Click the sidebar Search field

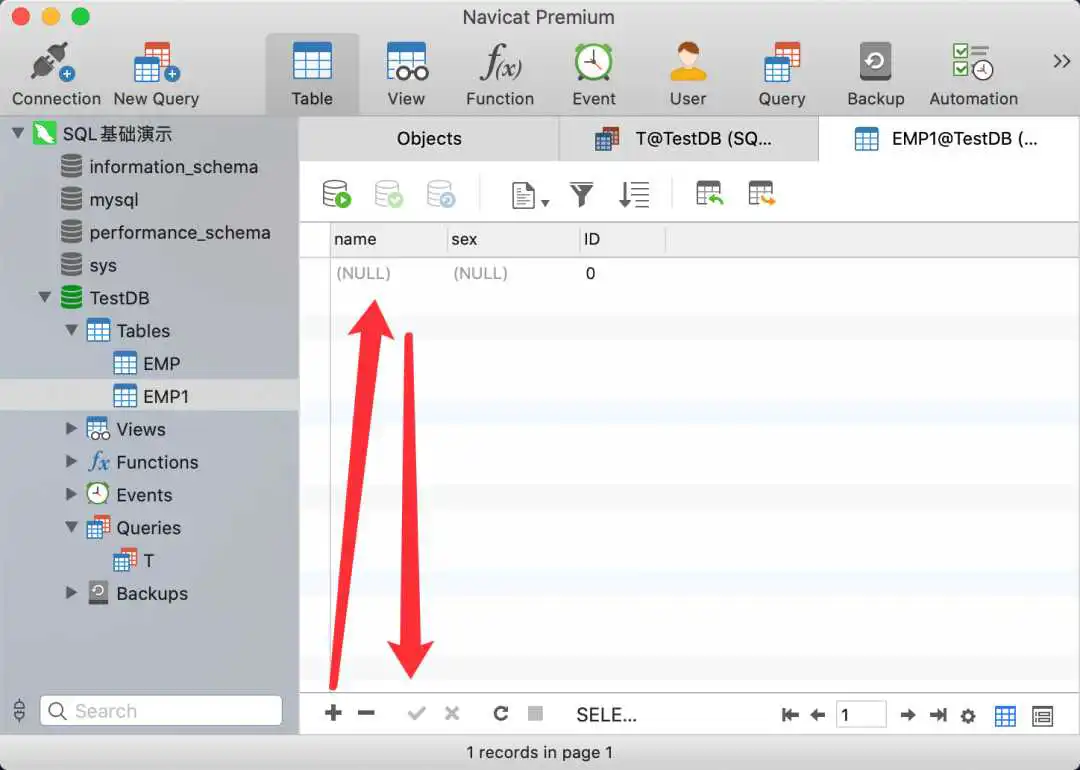tap(161, 711)
